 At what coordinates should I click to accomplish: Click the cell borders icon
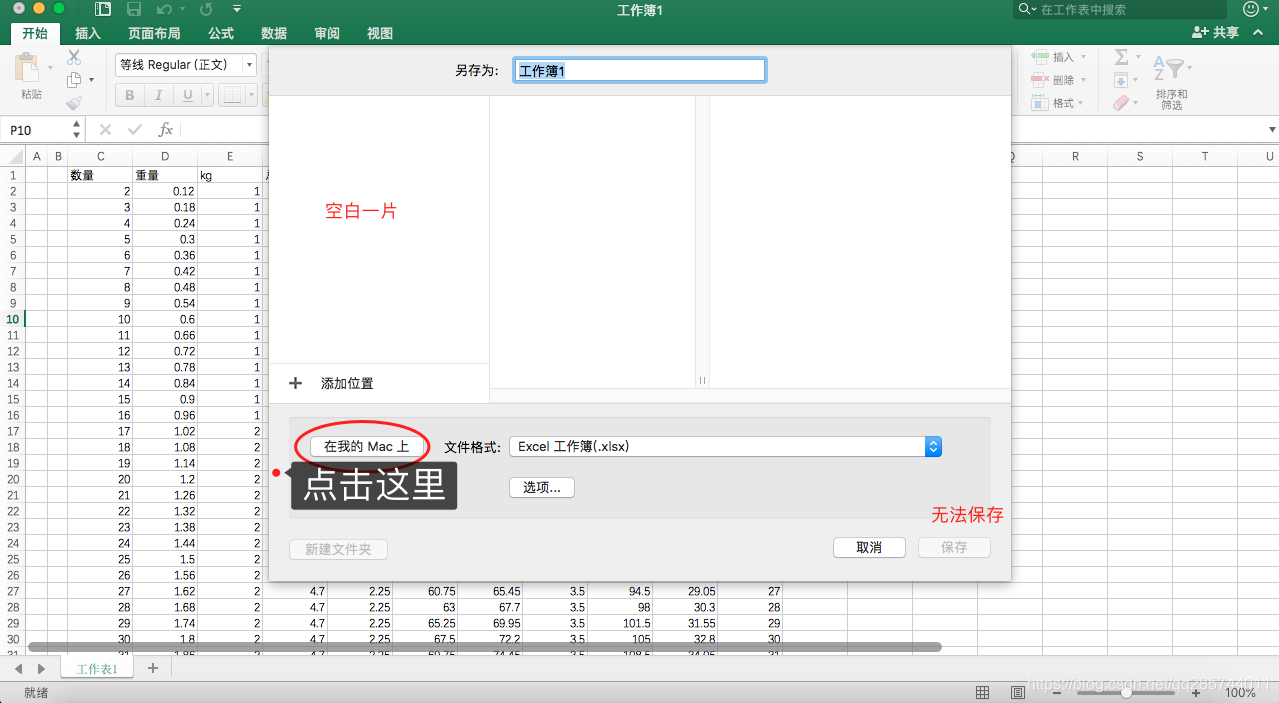[x=232, y=96]
